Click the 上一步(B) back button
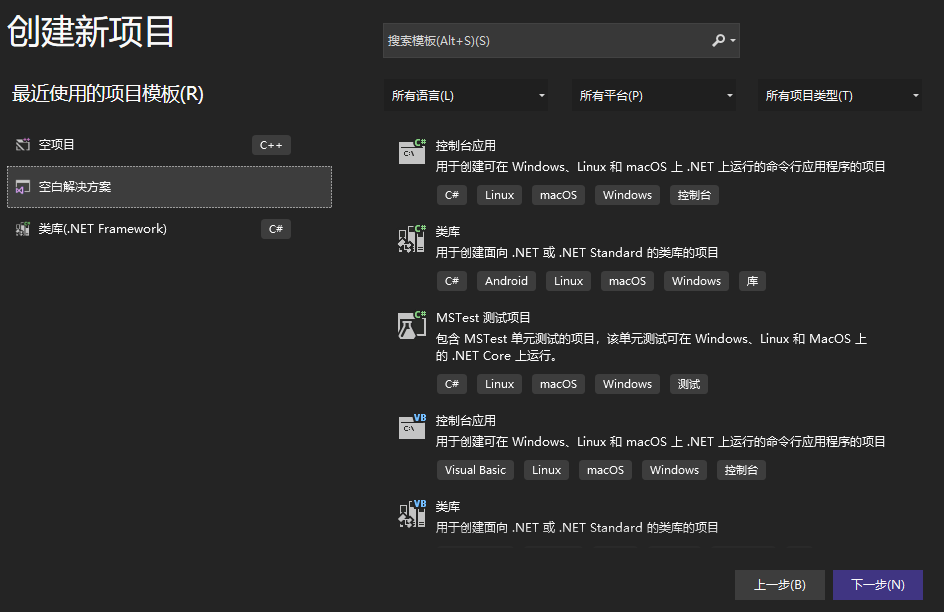 click(x=780, y=585)
